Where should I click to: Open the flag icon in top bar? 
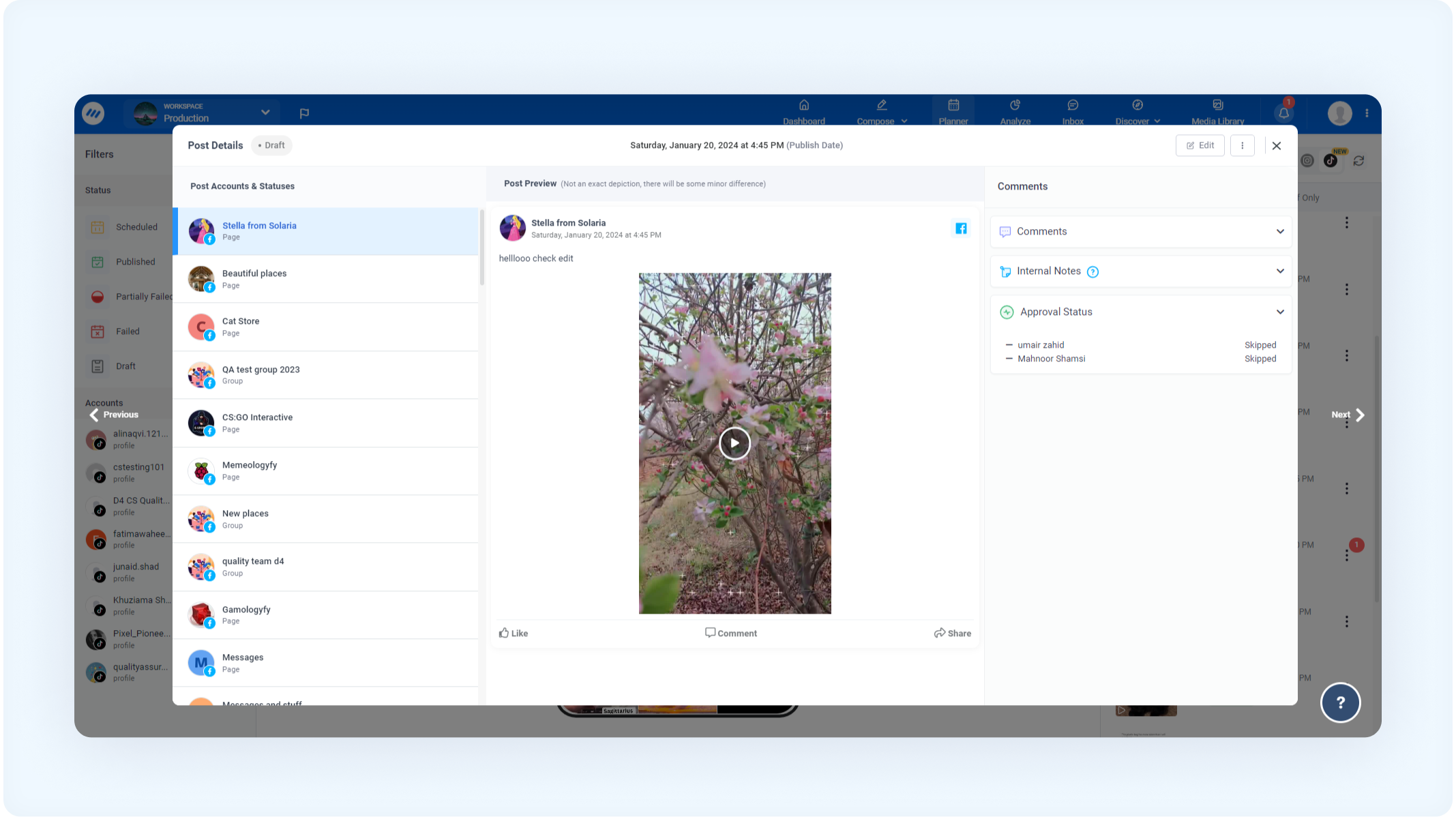(x=304, y=113)
